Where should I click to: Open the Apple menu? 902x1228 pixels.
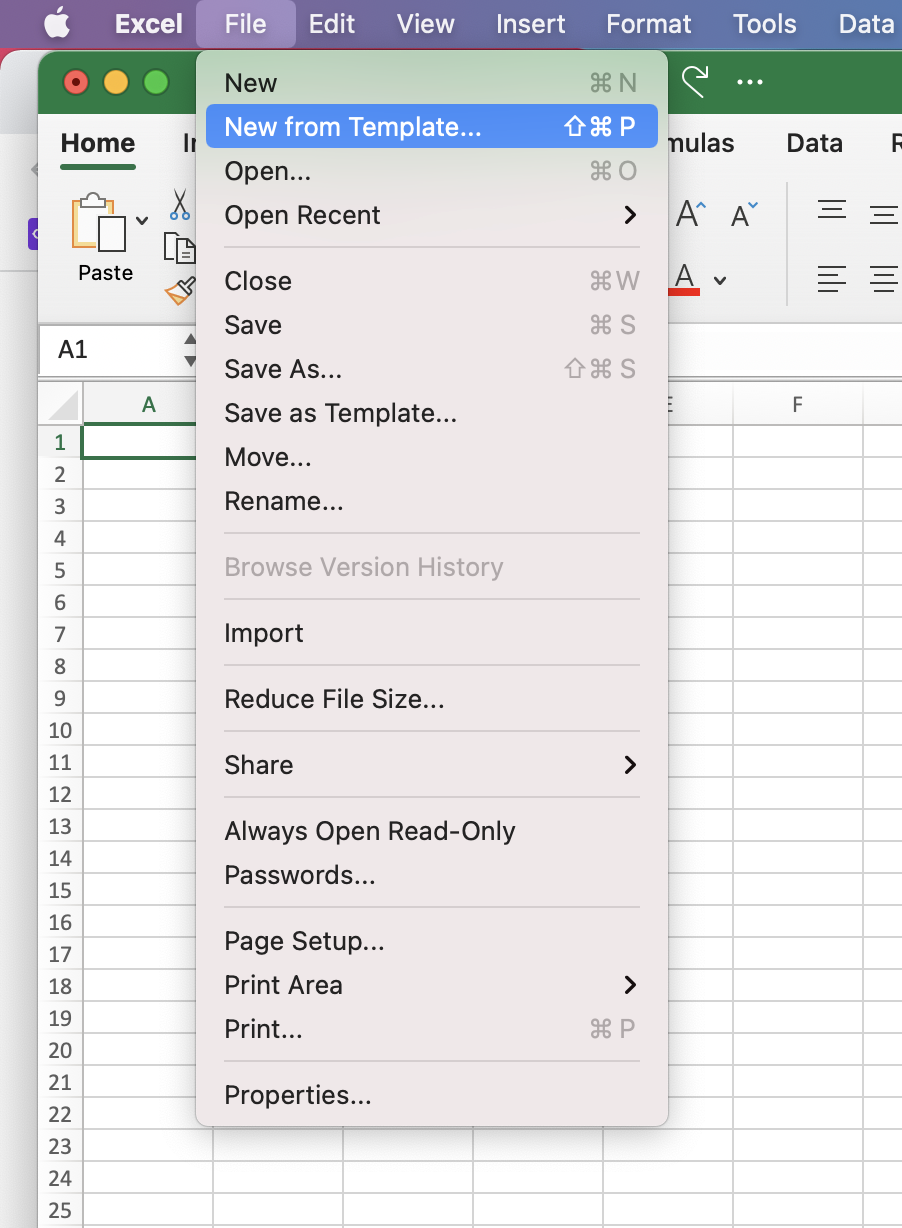coord(58,22)
